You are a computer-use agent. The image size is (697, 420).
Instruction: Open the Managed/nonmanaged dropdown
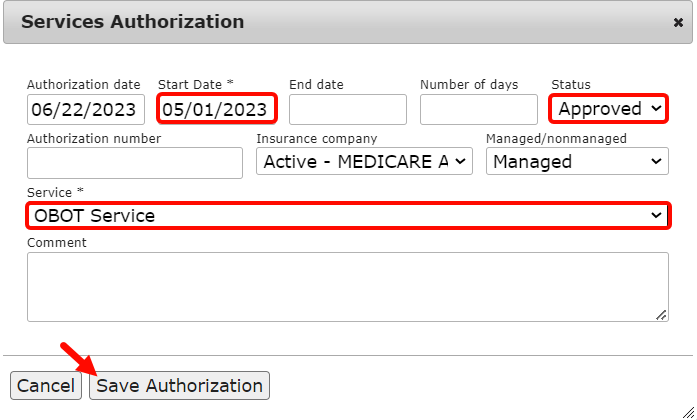(577, 162)
